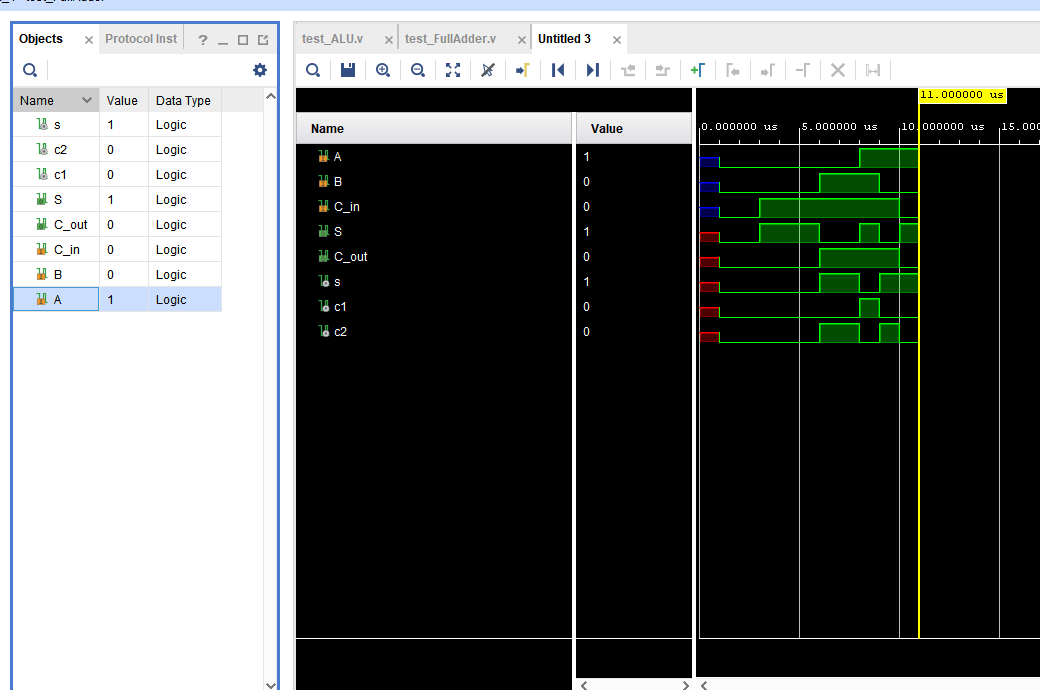Close the test_FullAdder.v tab
The image size is (1040, 690).
[522, 40]
